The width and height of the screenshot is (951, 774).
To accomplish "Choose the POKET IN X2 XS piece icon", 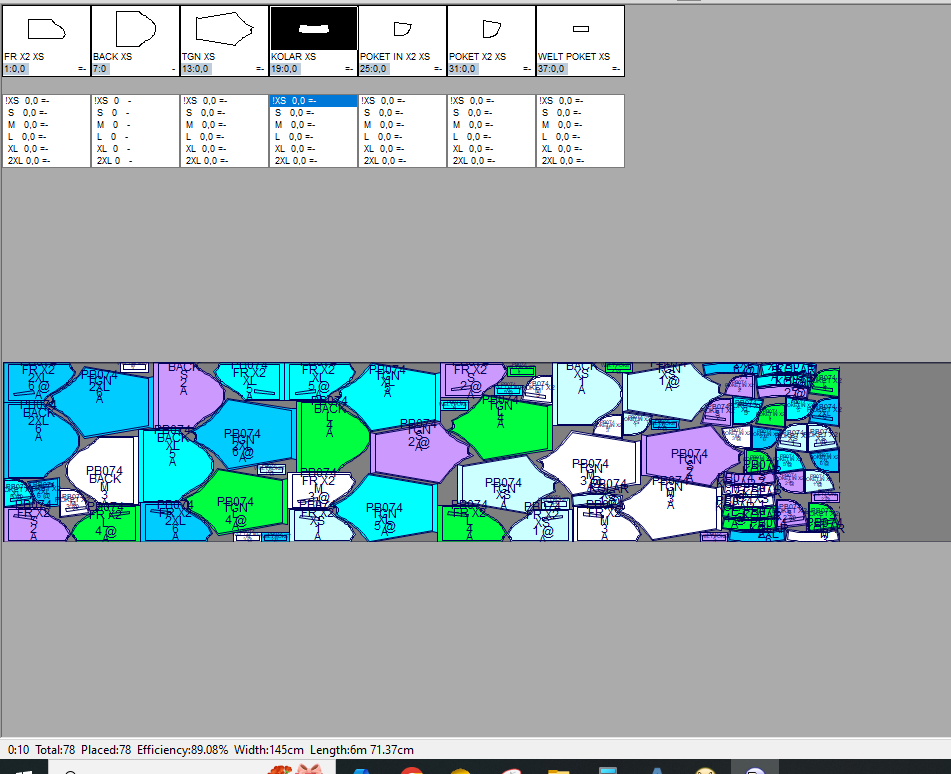I will click(x=402, y=30).
